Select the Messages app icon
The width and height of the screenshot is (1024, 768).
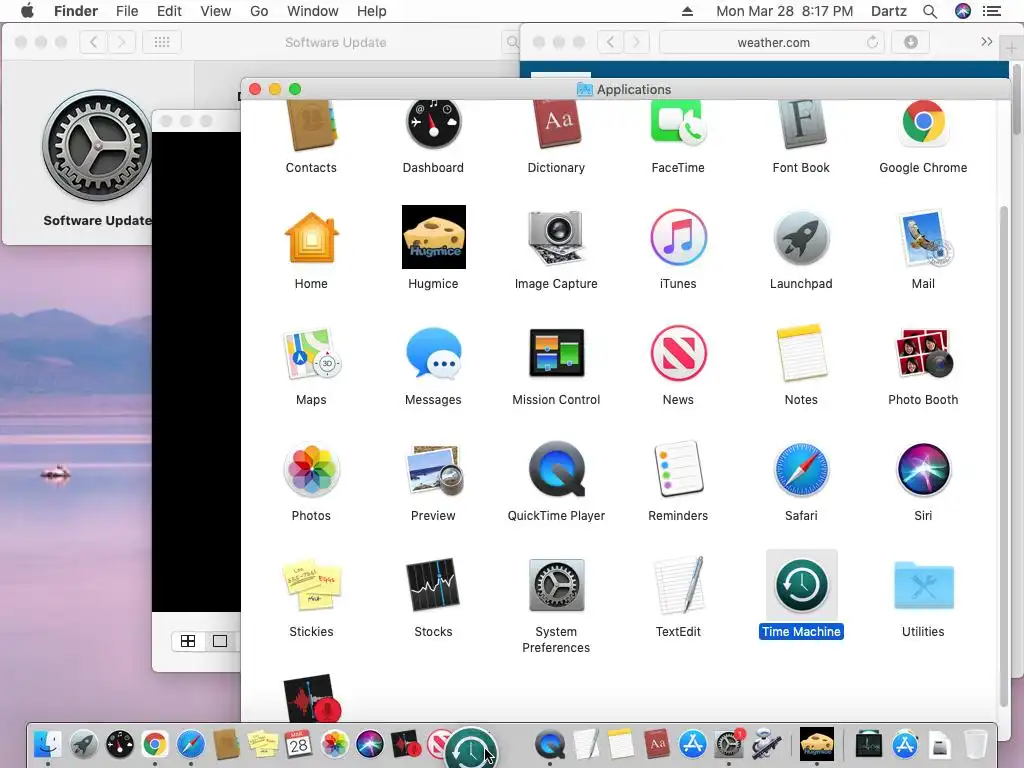pos(433,353)
